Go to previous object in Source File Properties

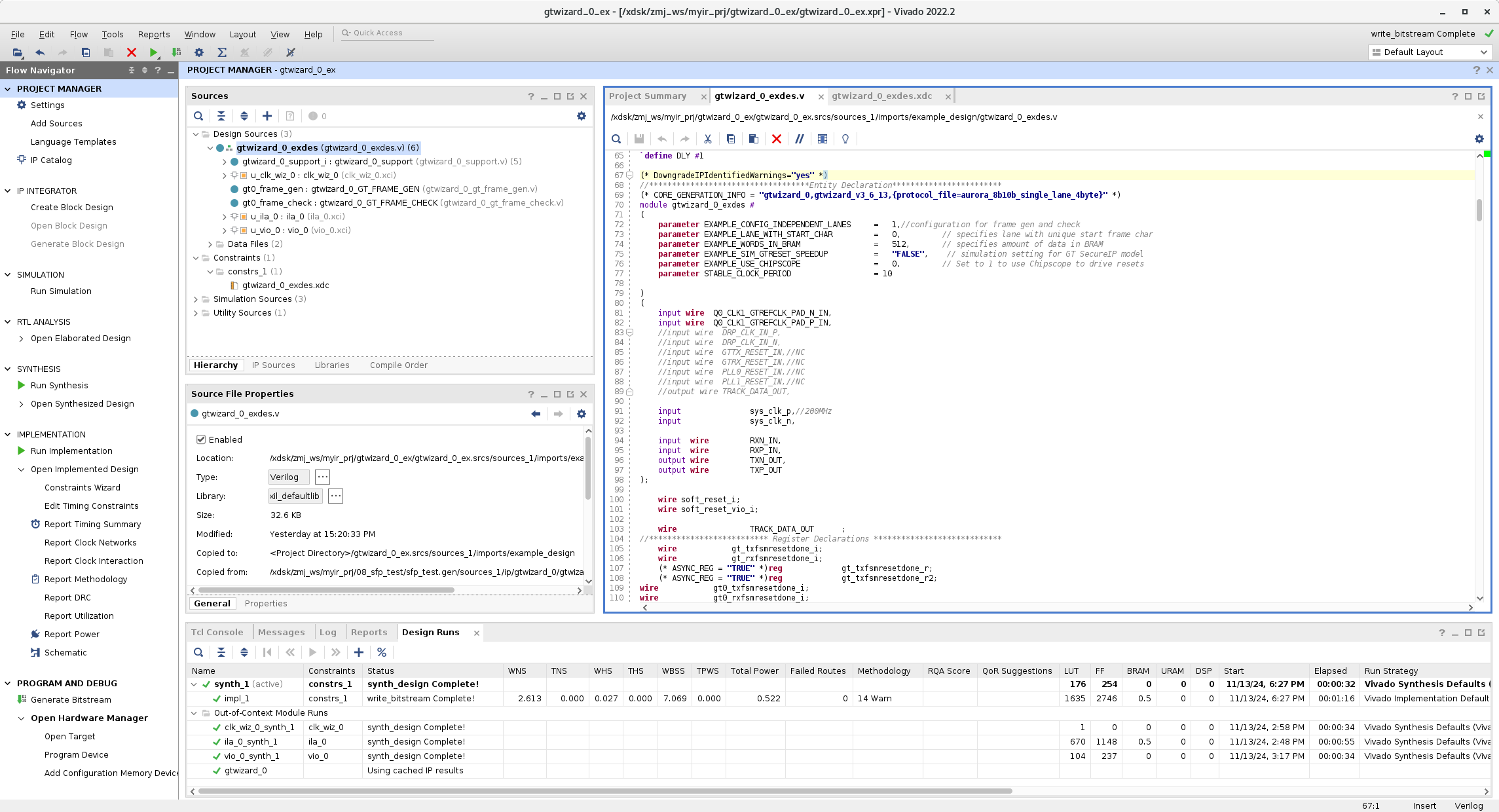point(536,414)
